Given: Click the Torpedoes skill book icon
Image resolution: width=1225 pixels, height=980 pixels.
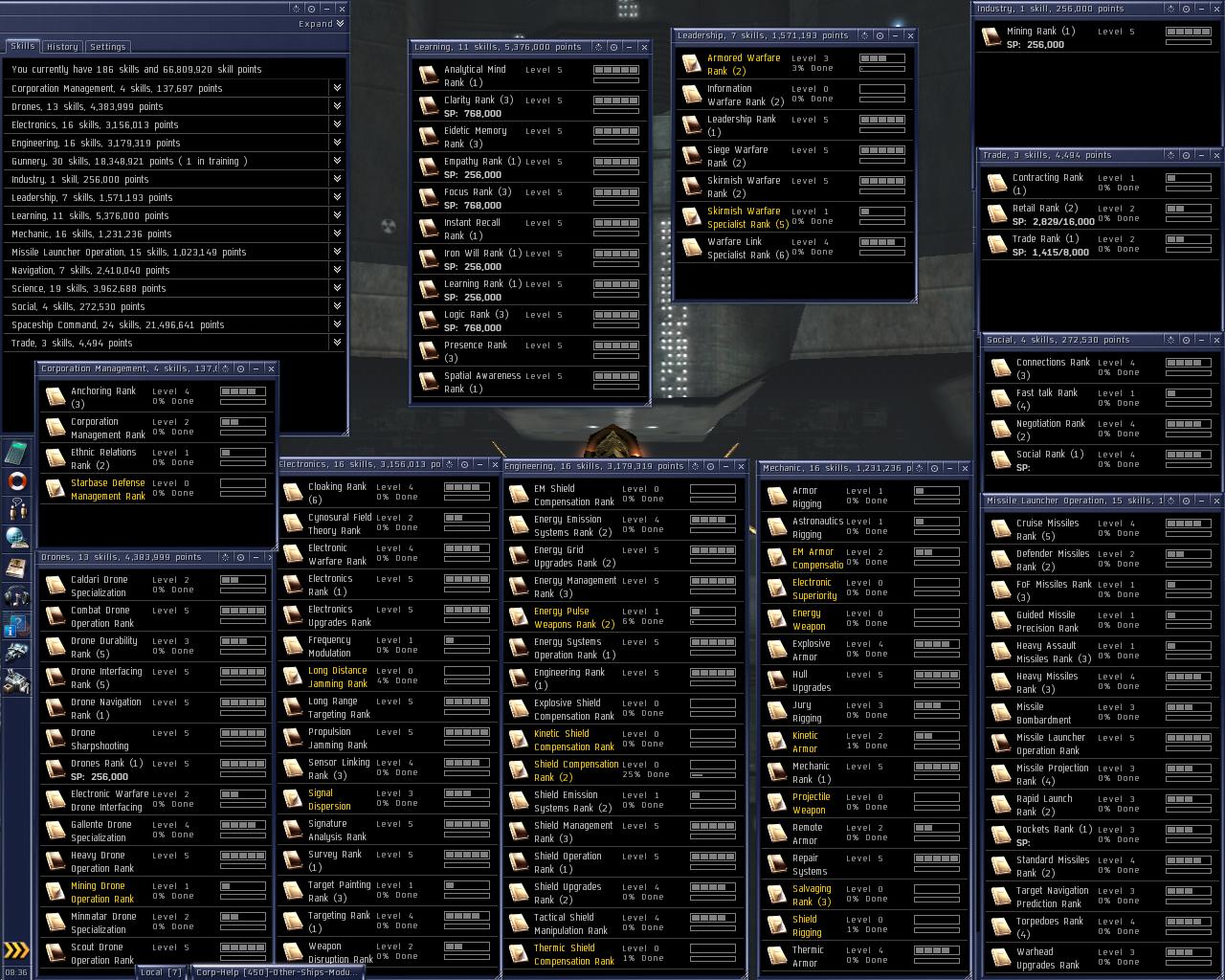Looking at the screenshot, I should click(x=1000, y=927).
